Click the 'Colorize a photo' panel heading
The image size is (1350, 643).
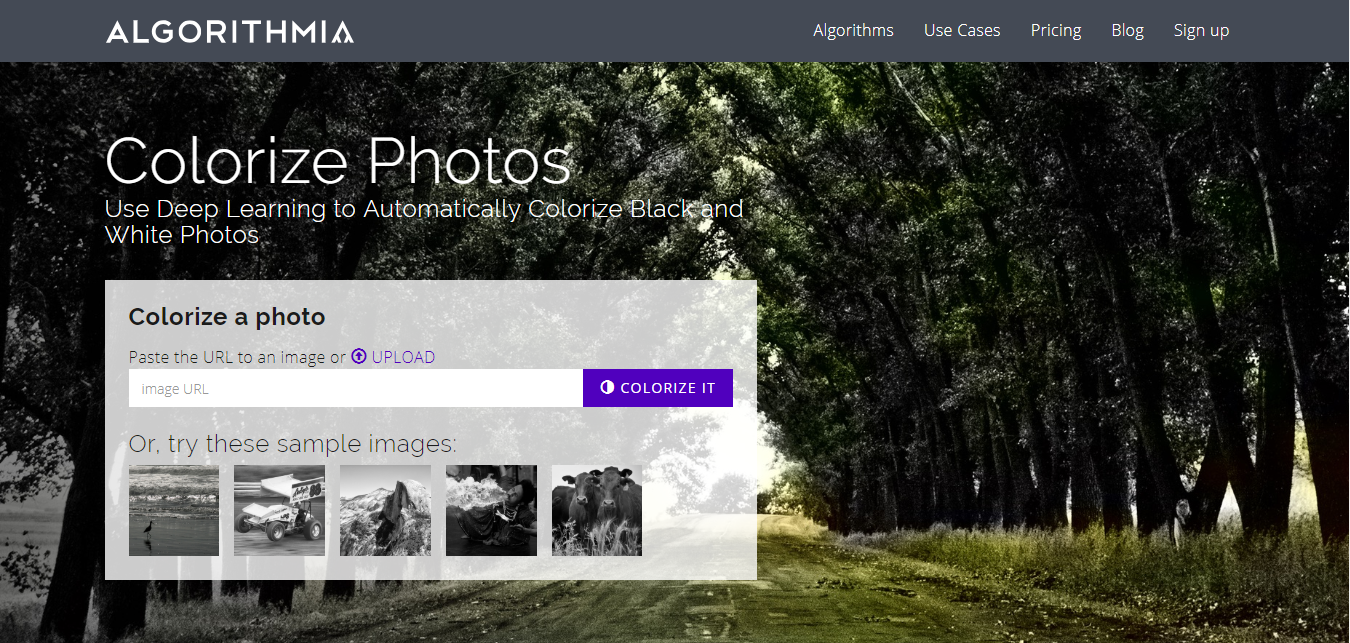227,317
